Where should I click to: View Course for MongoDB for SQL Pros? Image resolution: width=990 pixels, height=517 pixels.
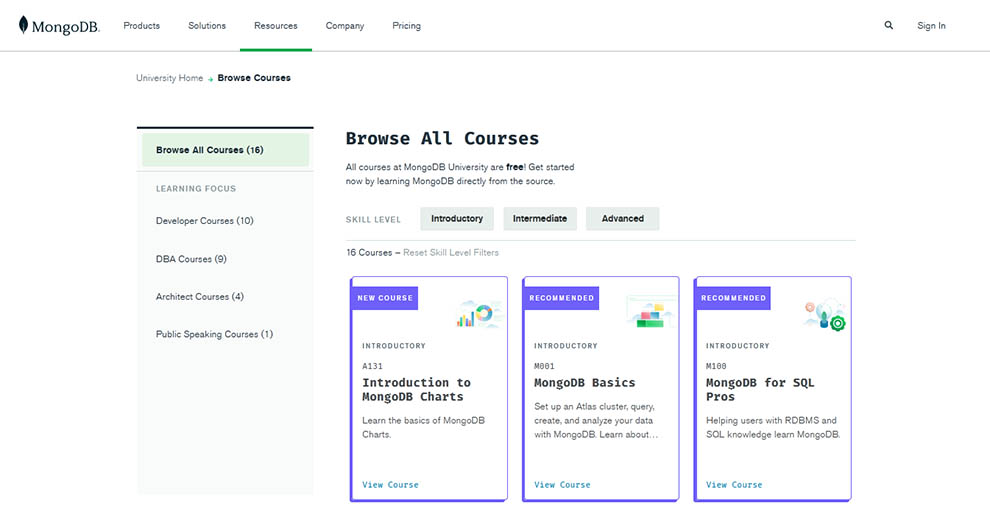tap(734, 485)
